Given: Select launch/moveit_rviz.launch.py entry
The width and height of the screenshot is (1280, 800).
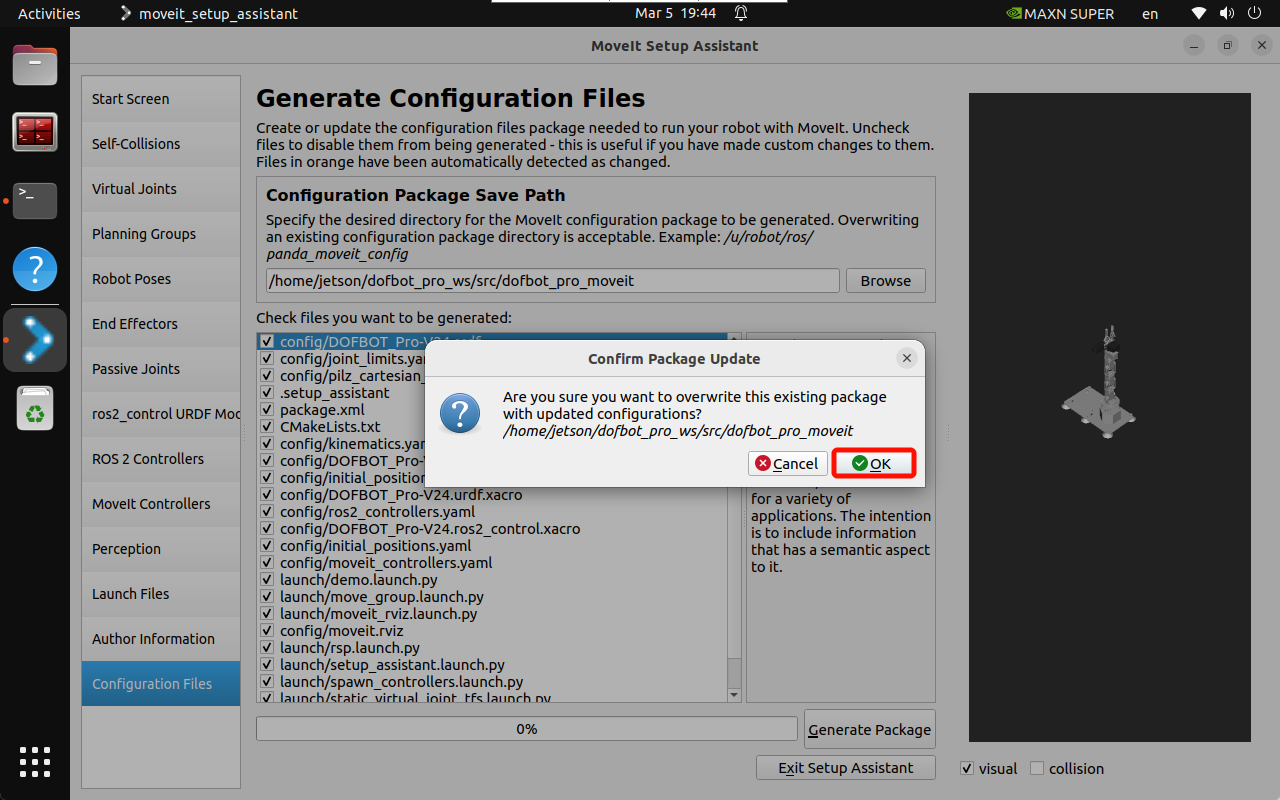Looking at the screenshot, I should tap(379, 613).
